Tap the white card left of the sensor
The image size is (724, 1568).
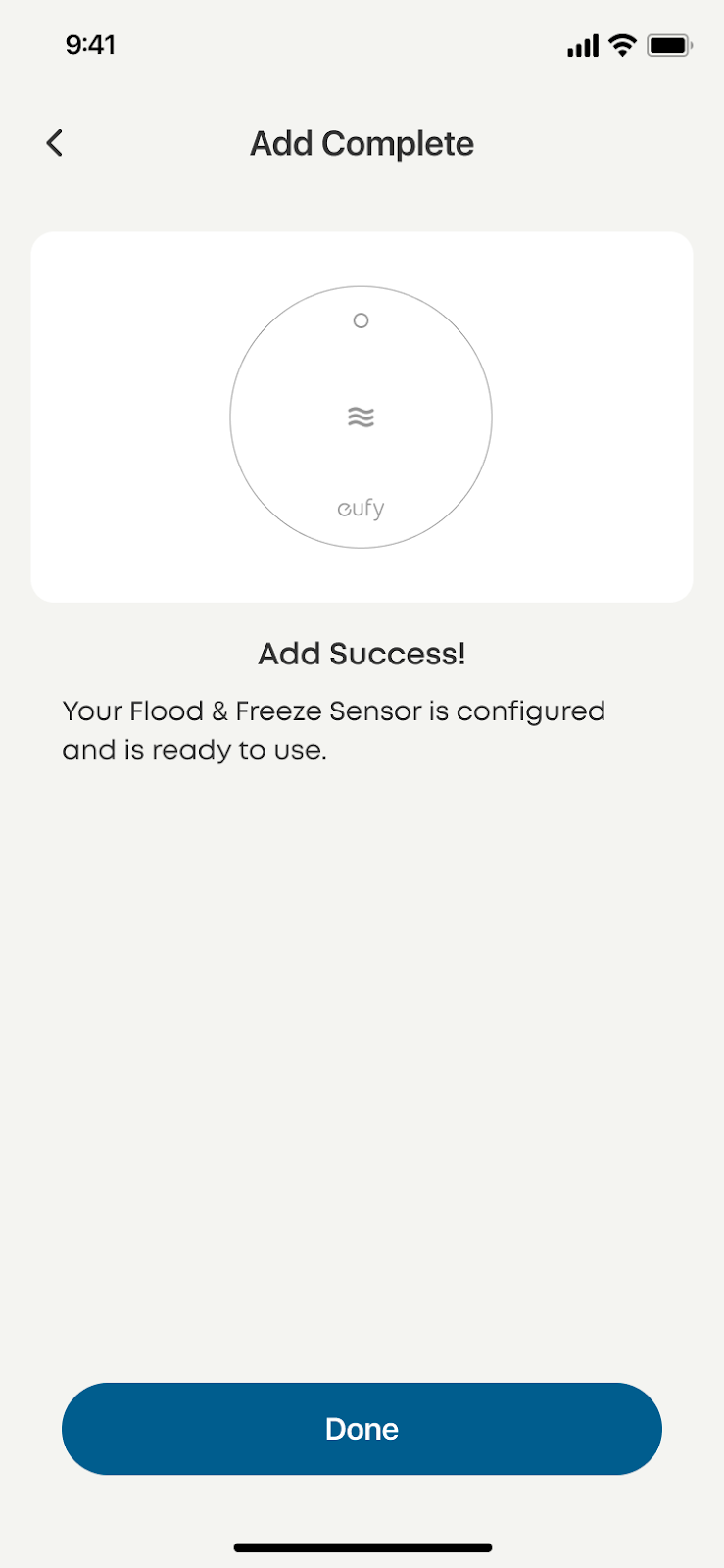pos(129,417)
